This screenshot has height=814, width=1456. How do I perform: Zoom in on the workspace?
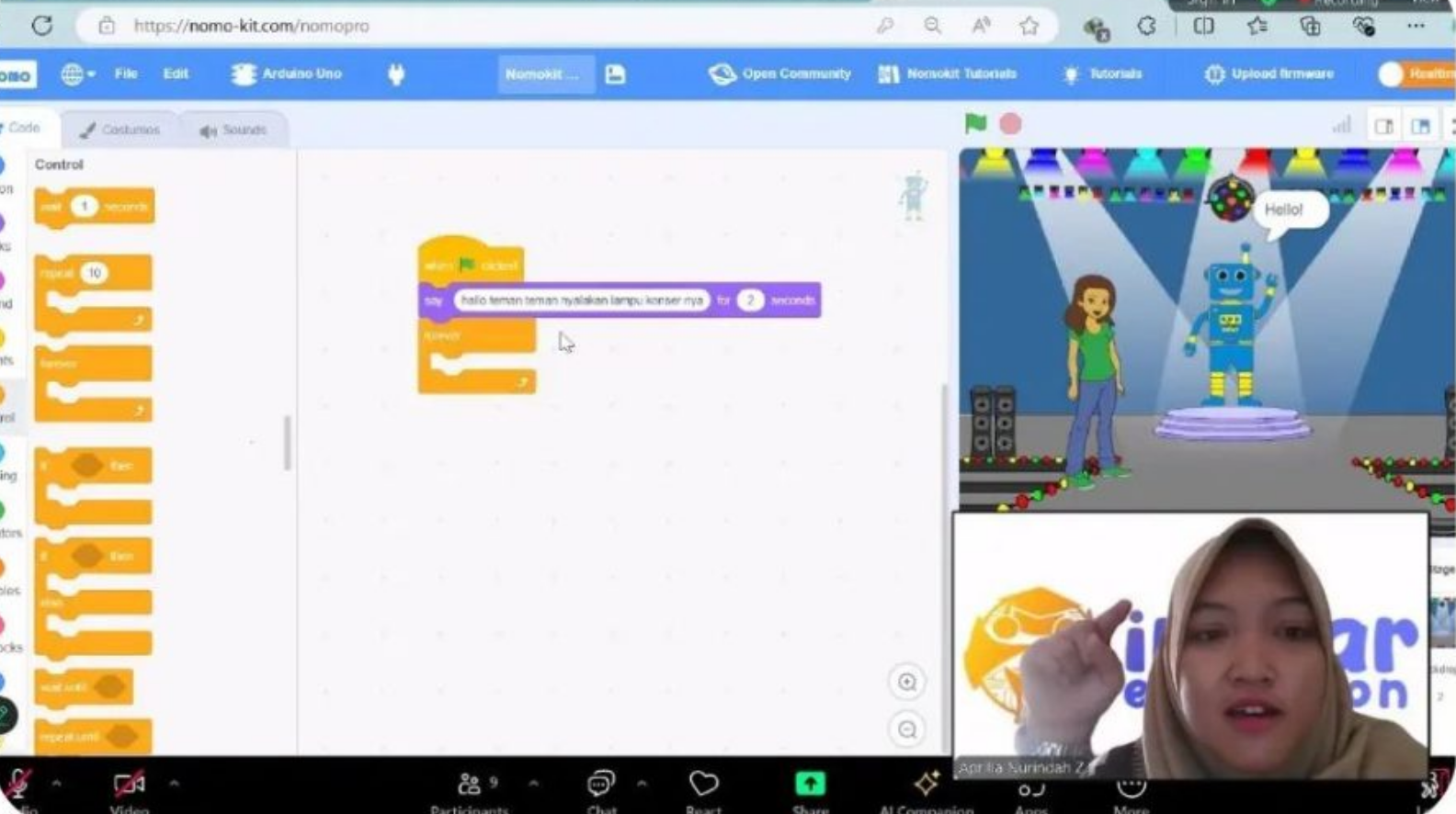(x=907, y=682)
